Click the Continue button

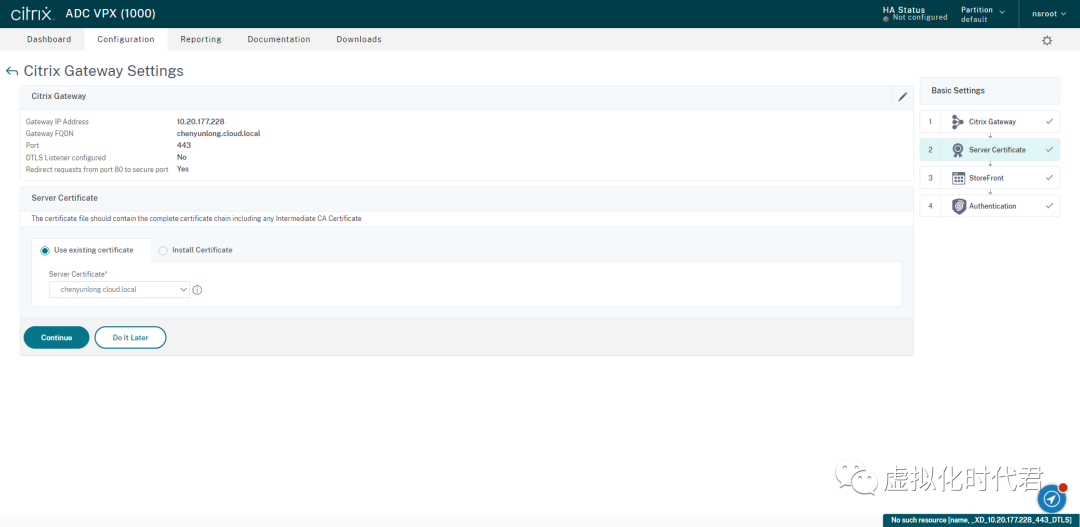click(x=56, y=338)
